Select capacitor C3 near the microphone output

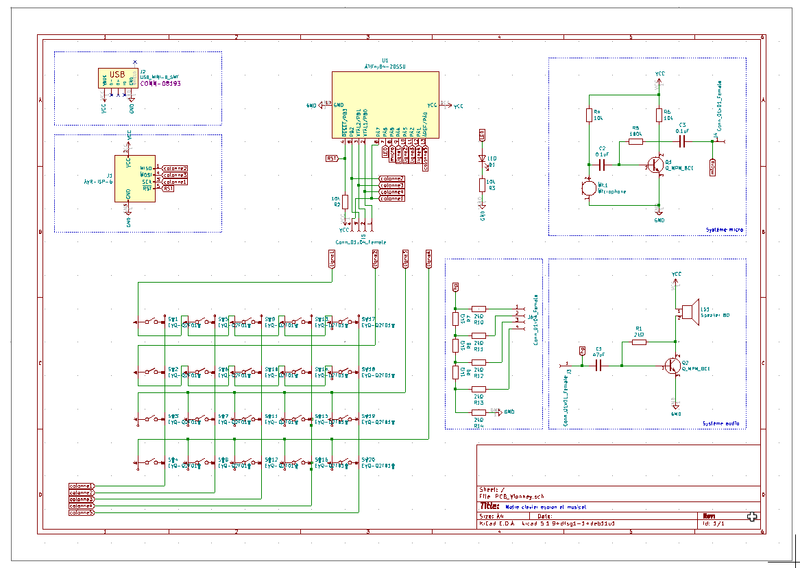(x=683, y=141)
